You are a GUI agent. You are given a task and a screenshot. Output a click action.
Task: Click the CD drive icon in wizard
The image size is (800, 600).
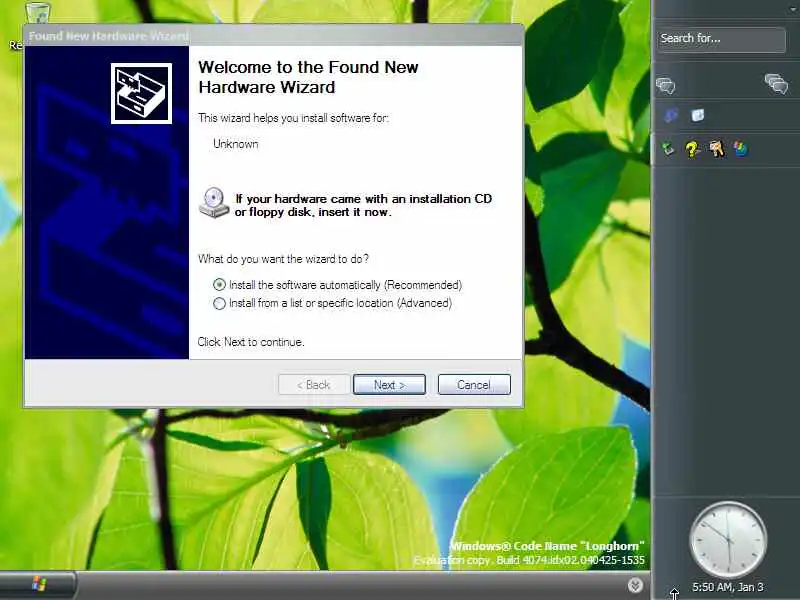pyautogui.click(x=214, y=203)
